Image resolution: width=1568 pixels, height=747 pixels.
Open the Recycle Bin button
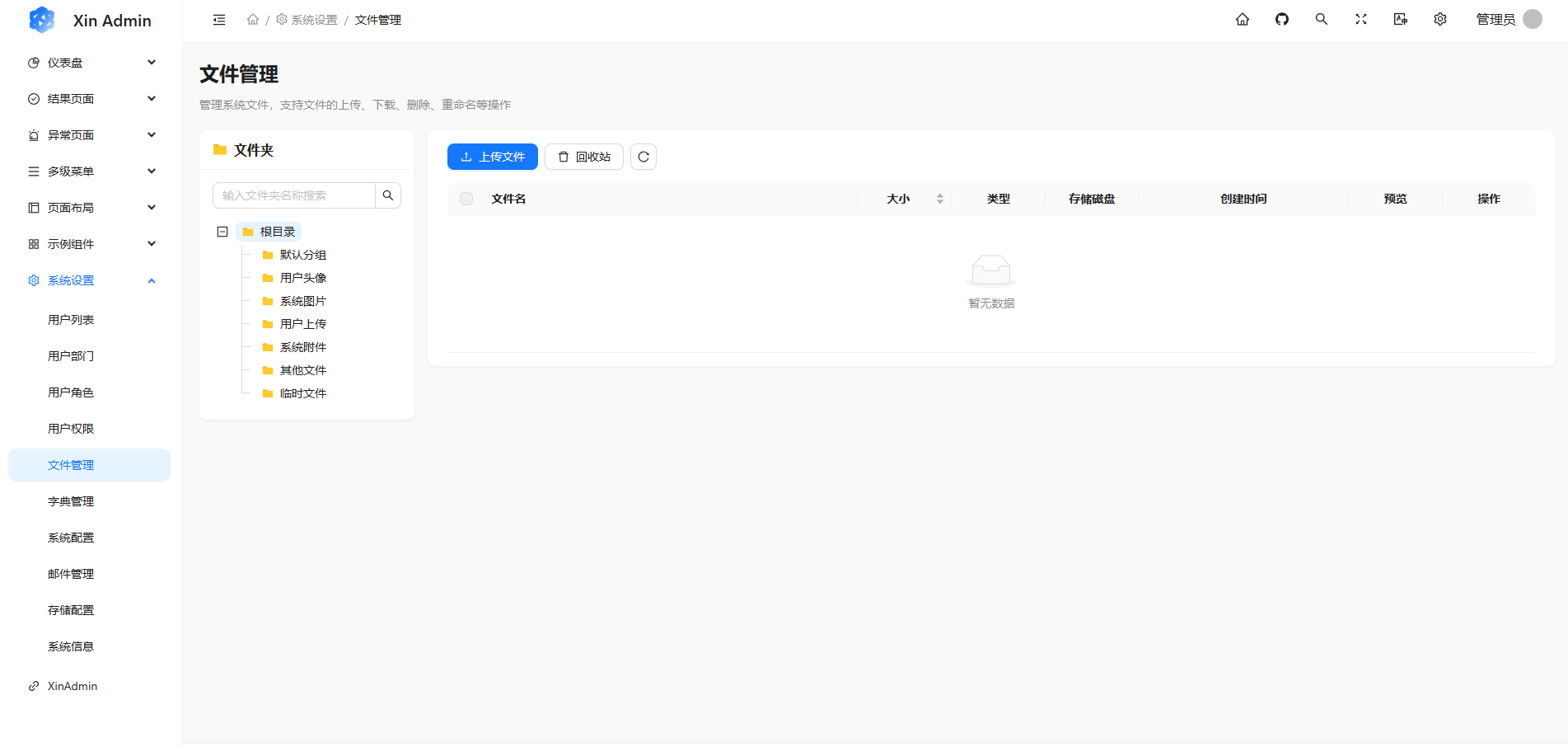[x=583, y=157]
